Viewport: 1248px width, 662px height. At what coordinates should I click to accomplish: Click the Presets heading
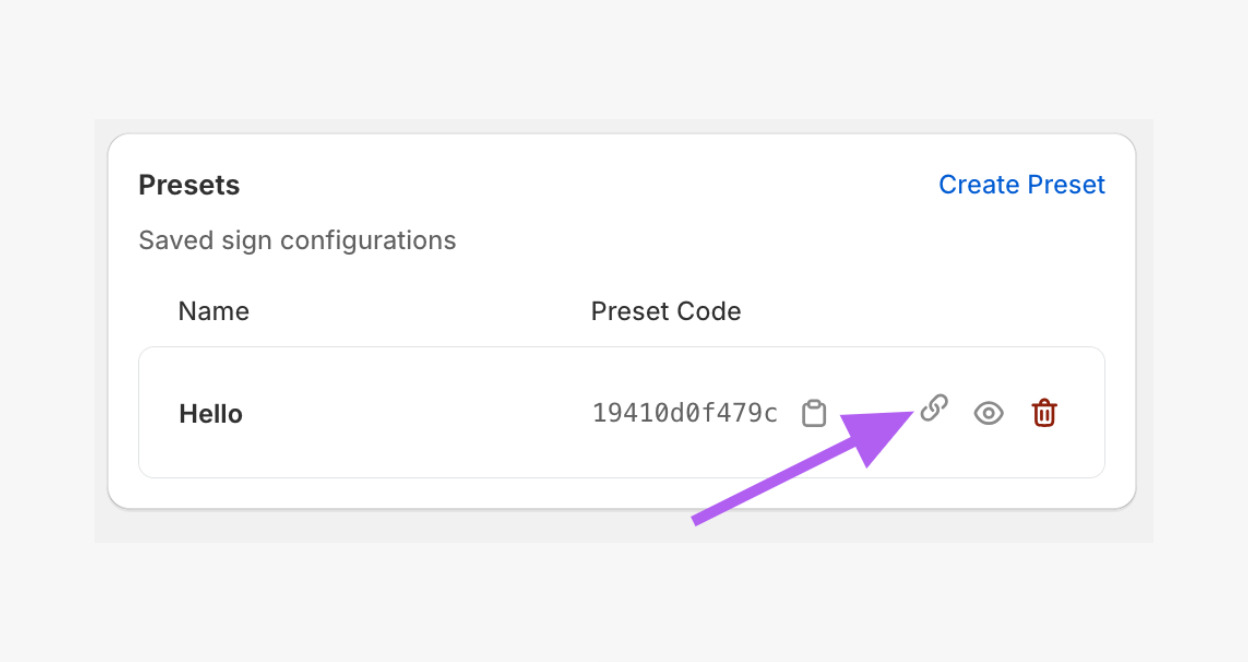[x=189, y=185]
